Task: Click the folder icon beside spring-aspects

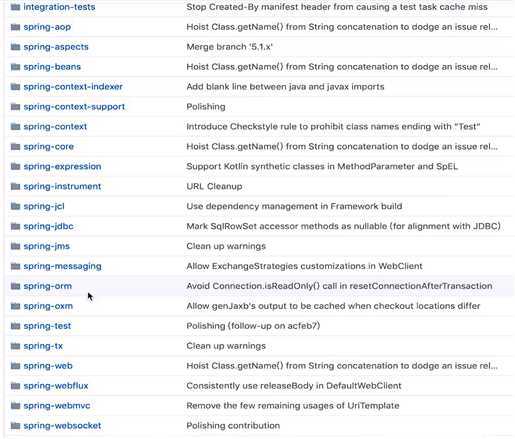Action: (15, 47)
